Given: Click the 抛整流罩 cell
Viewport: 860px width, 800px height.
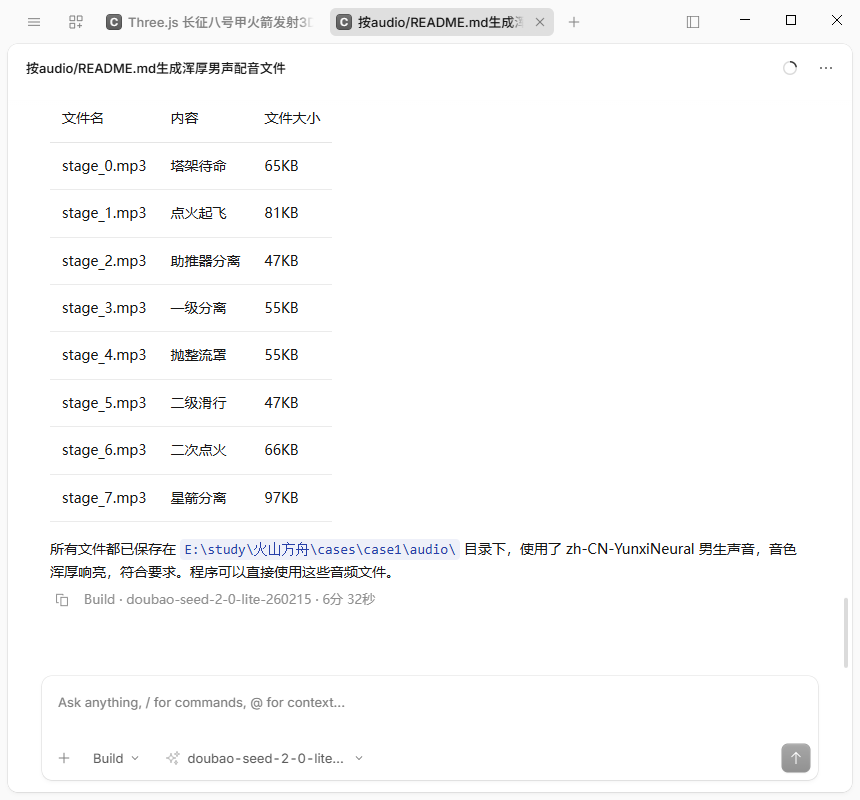Looking at the screenshot, I should pos(198,355).
